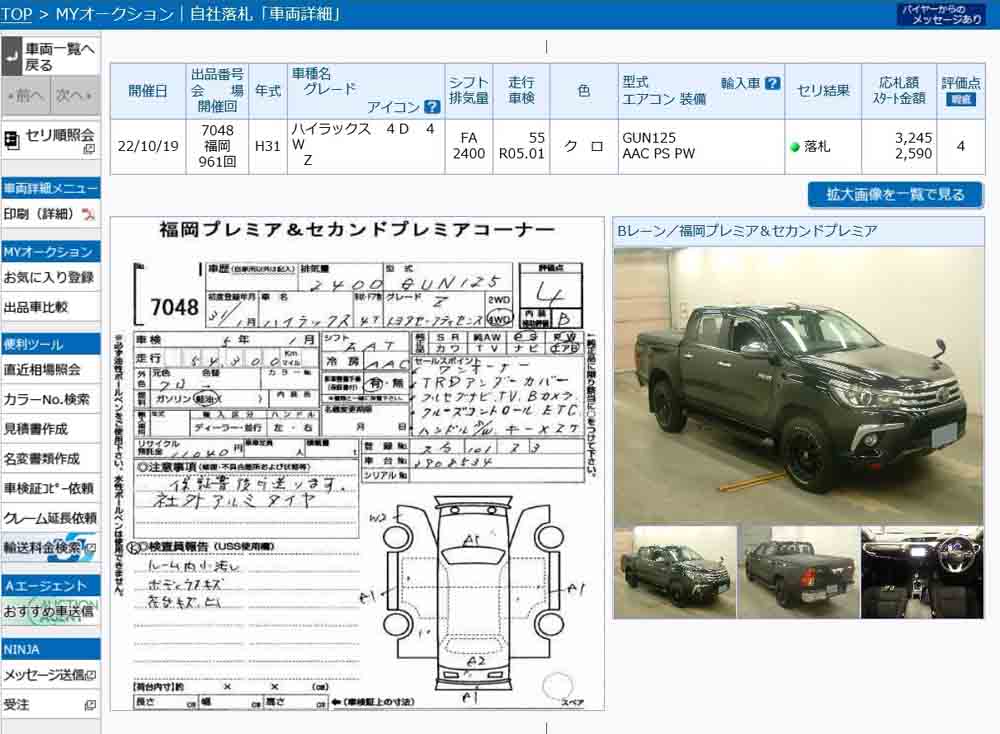
Task: Open the main Hilux front photo
Action: [798, 386]
